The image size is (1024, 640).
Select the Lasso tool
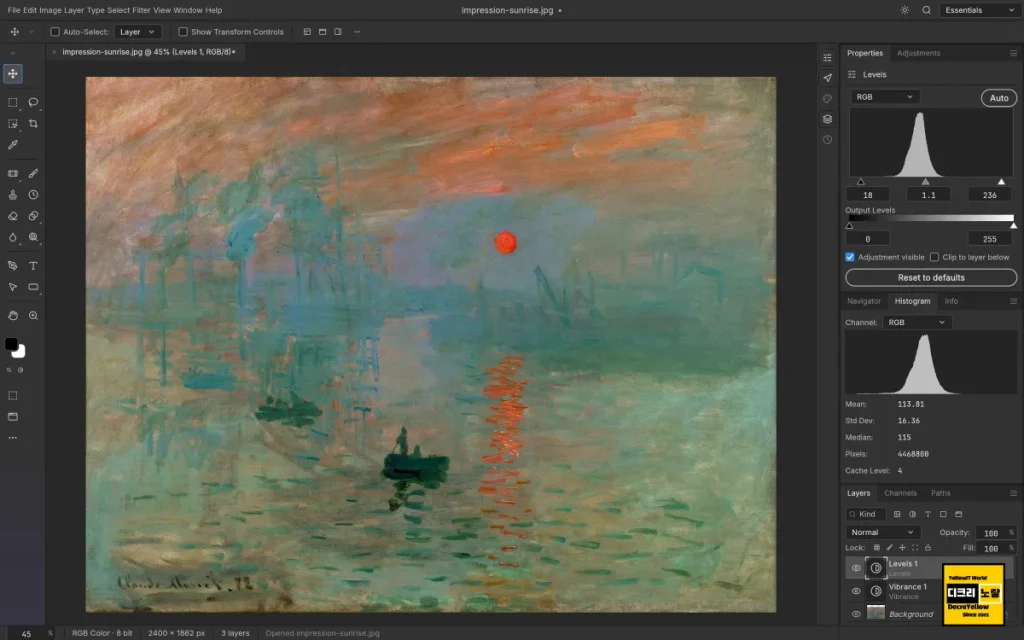pos(33,103)
